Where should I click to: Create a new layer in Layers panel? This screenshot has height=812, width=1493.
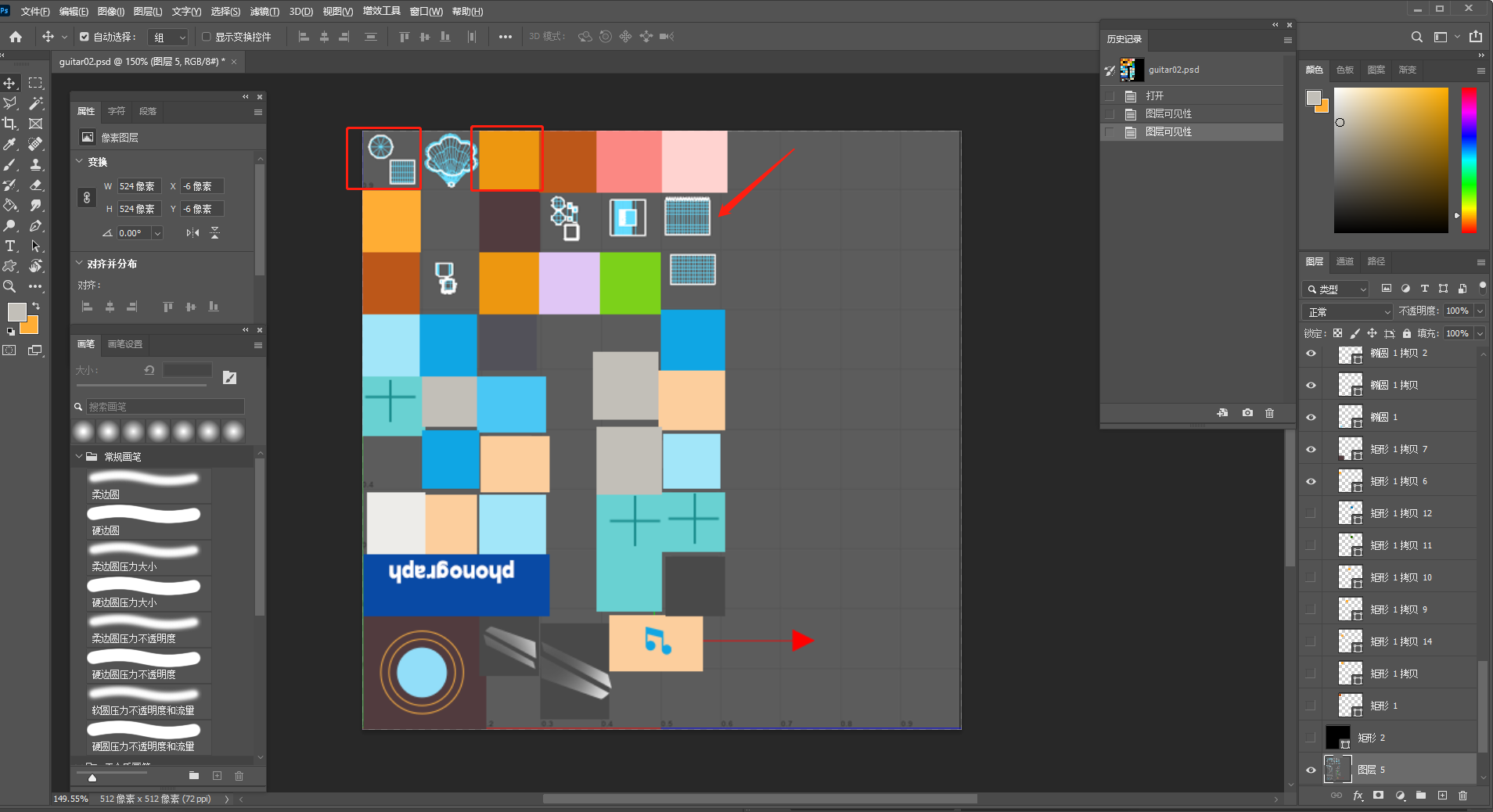(1442, 796)
